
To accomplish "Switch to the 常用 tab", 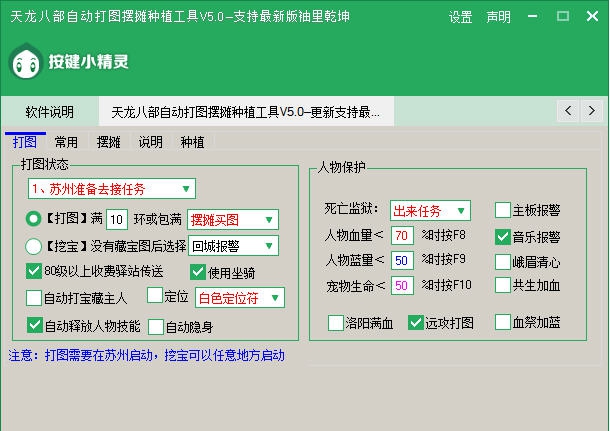I will pyautogui.click(x=66, y=142).
